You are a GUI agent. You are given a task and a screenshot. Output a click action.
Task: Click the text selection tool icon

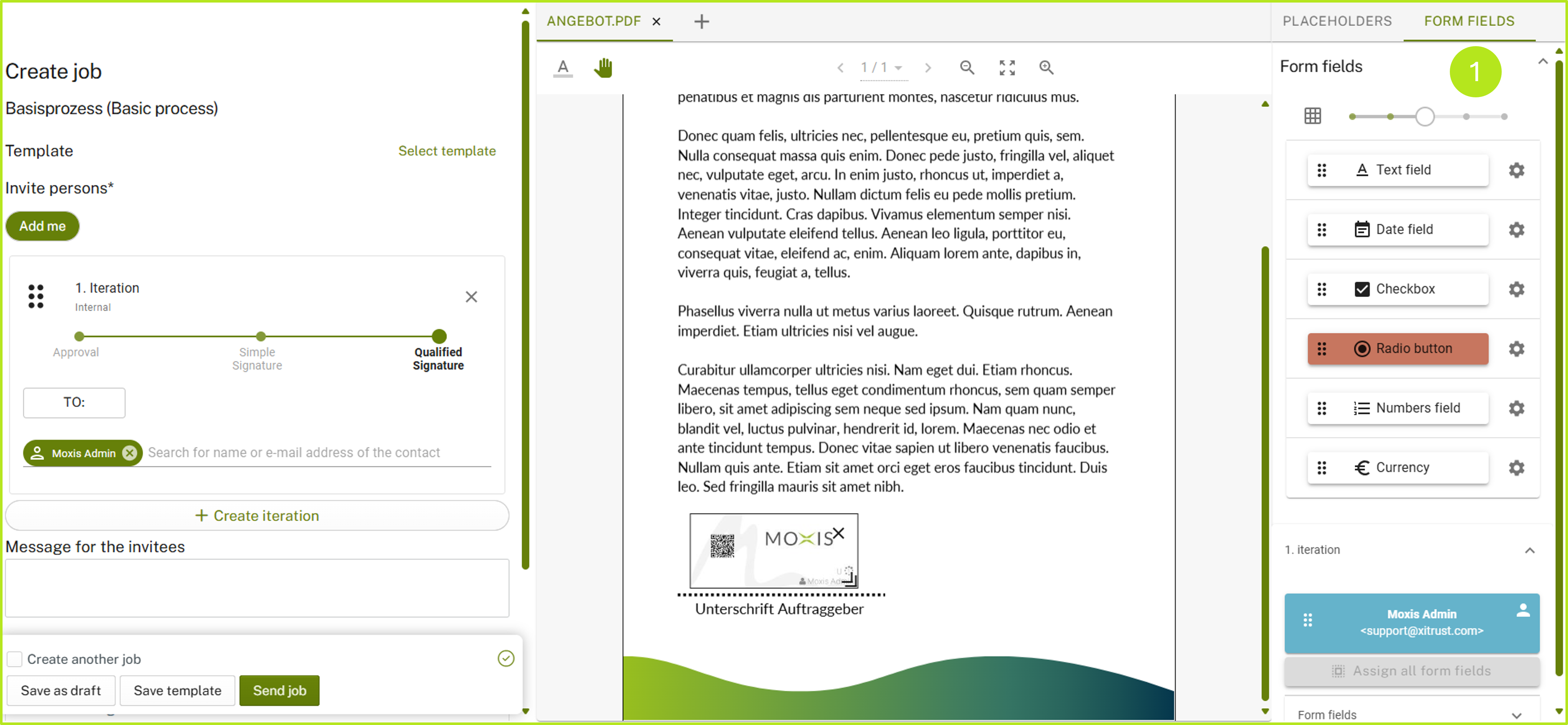(563, 68)
